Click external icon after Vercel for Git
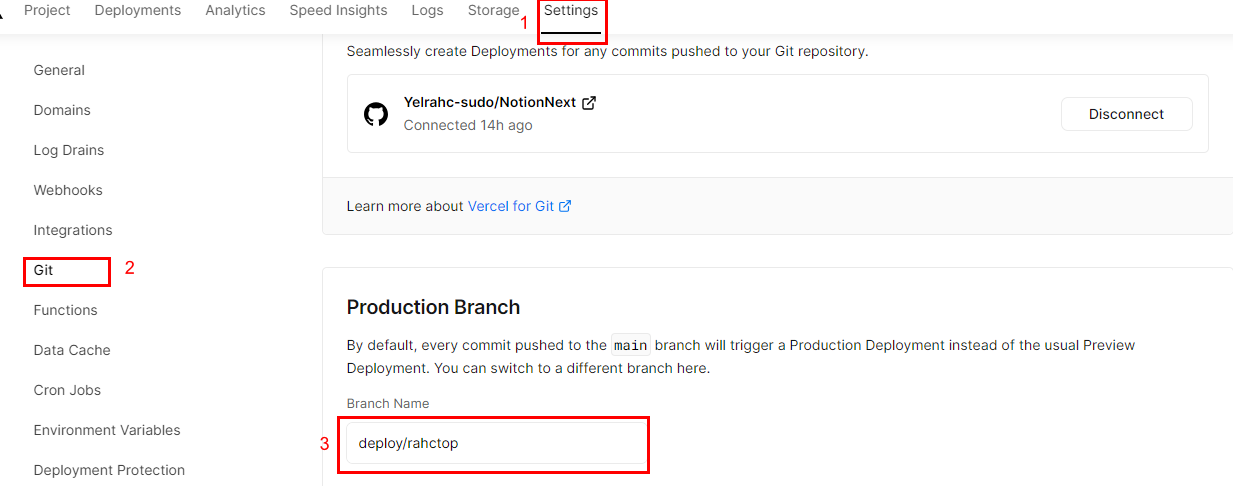 click(x=565, y=206)
